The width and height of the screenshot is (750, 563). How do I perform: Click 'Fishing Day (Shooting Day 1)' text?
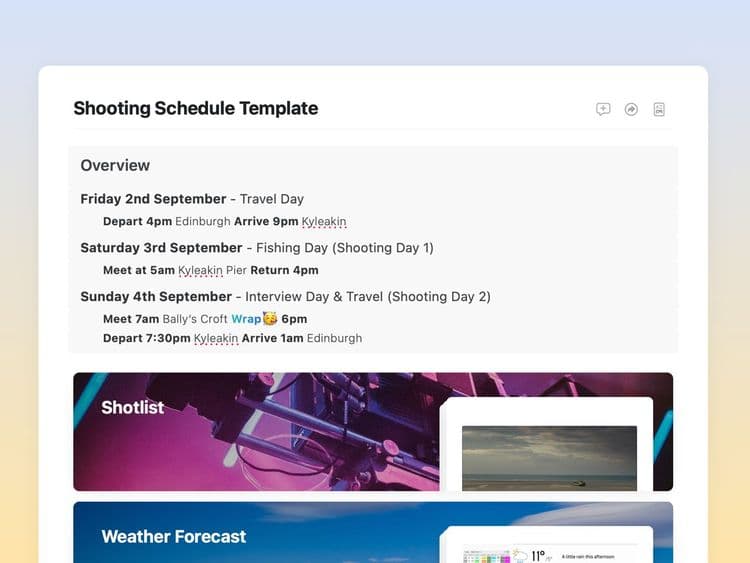tap(345, 248)
